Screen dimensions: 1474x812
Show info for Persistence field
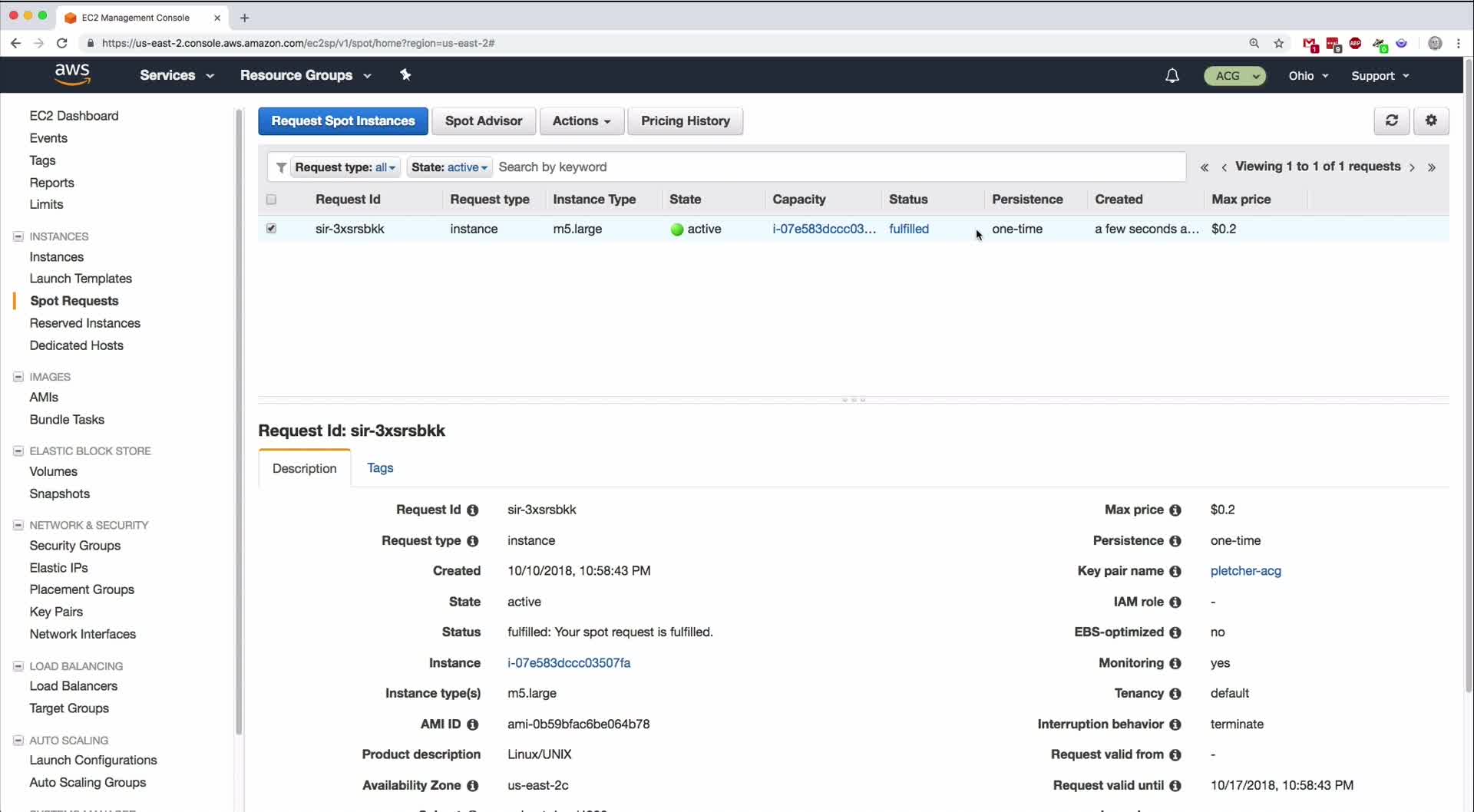click(x=1175, y=541)
